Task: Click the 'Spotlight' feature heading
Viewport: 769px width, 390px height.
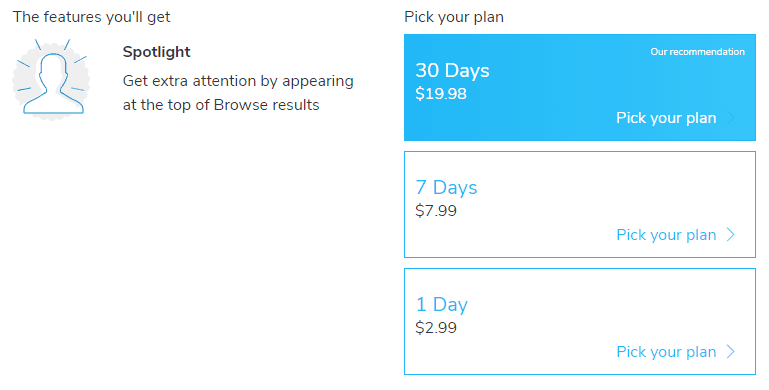Action: 156,52
